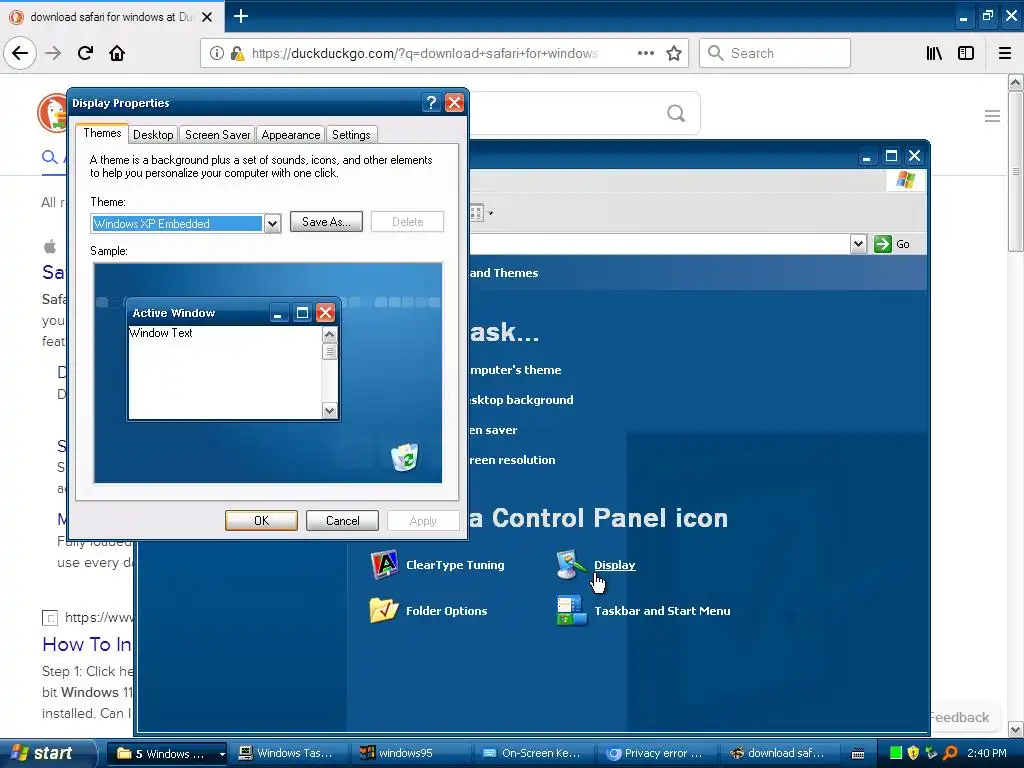Switch to Privacy error taskbar button

tap(654, 754)
